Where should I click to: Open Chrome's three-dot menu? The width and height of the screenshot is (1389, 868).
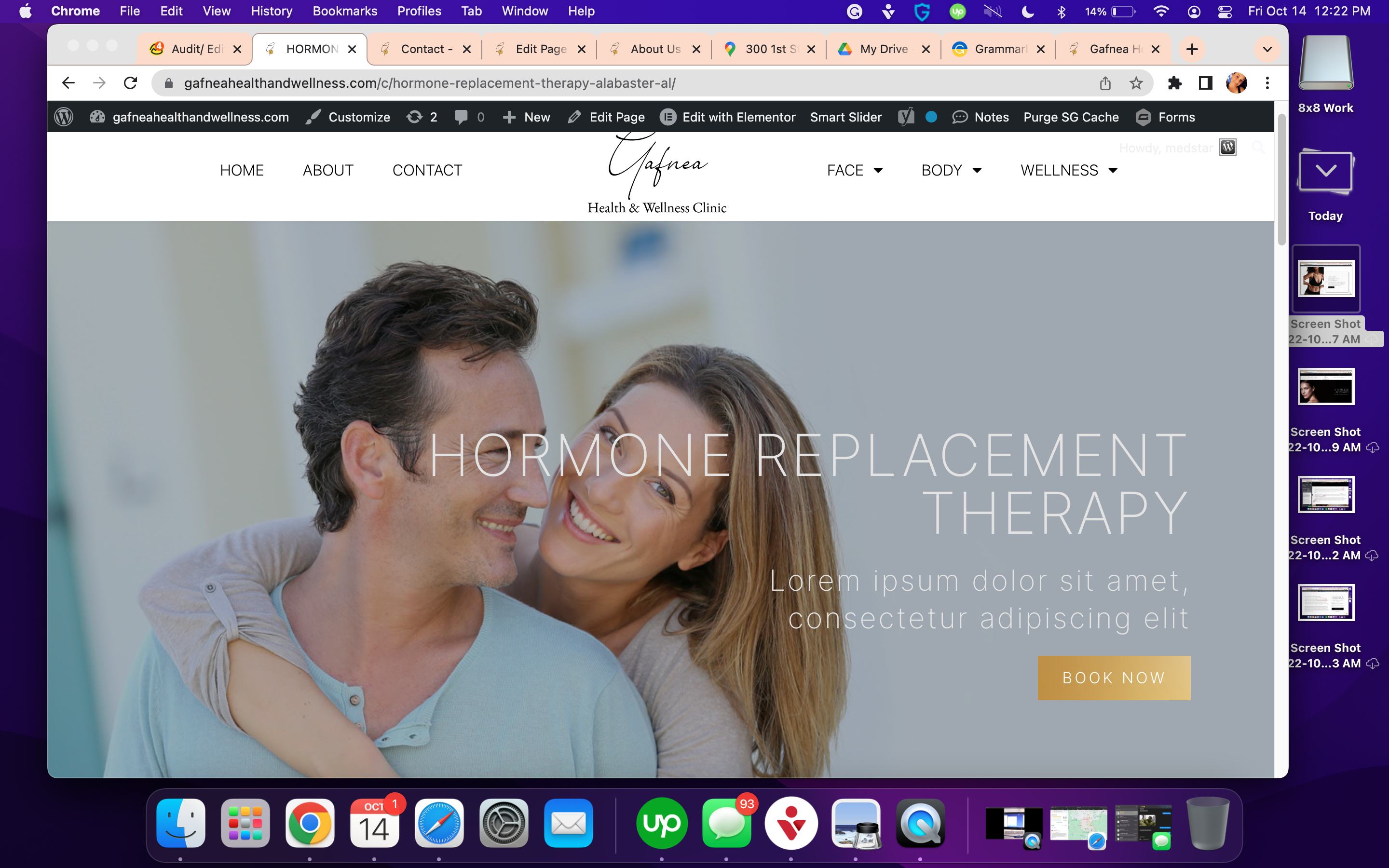point(1267,83)
